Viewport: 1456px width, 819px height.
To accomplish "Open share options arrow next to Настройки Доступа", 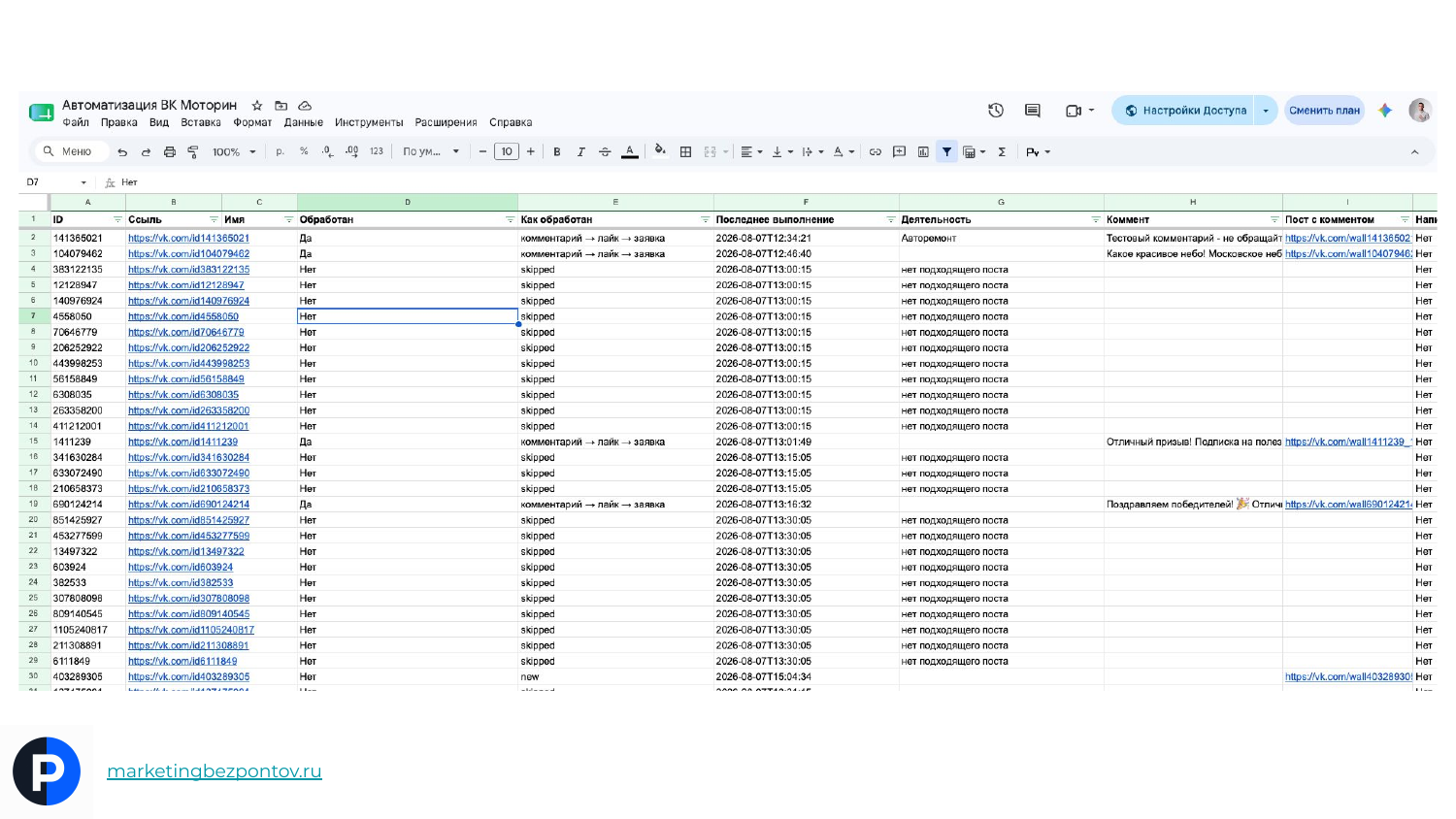I will [1266, 111].
